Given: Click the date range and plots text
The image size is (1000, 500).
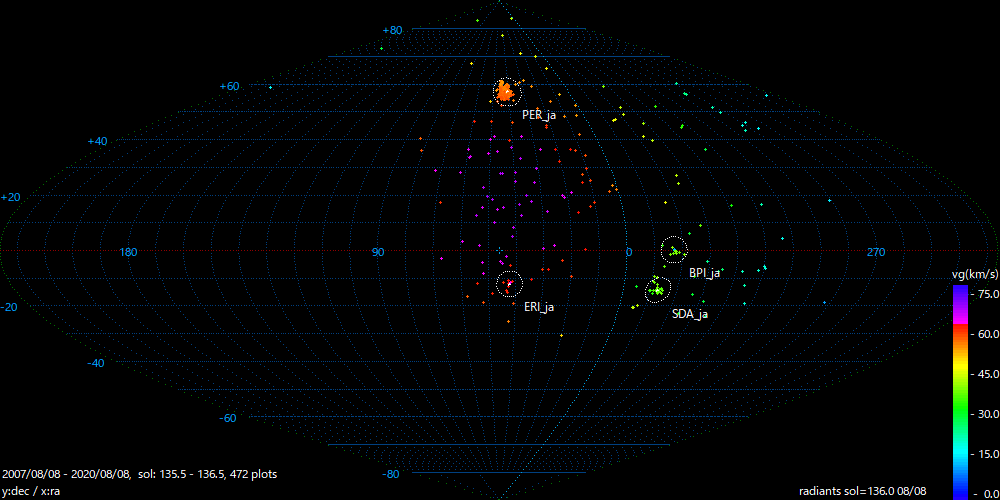Looking at the screenshot, I should (x=140, y=474).
